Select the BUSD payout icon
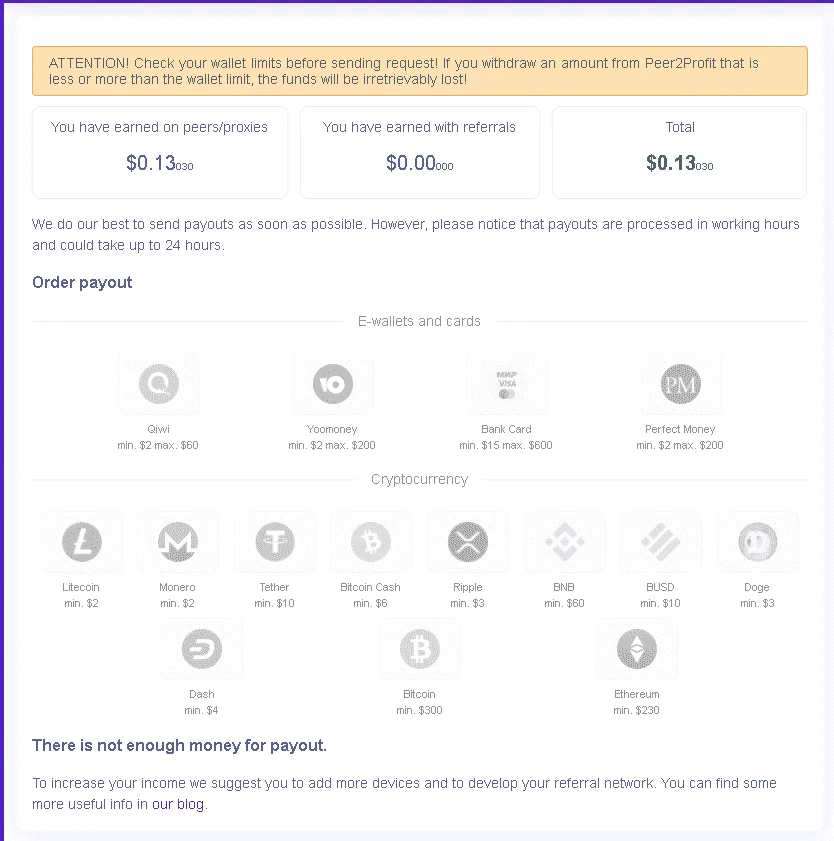Image resolution: width=834 pixels, height=841 pixels. tap(661, 542)
